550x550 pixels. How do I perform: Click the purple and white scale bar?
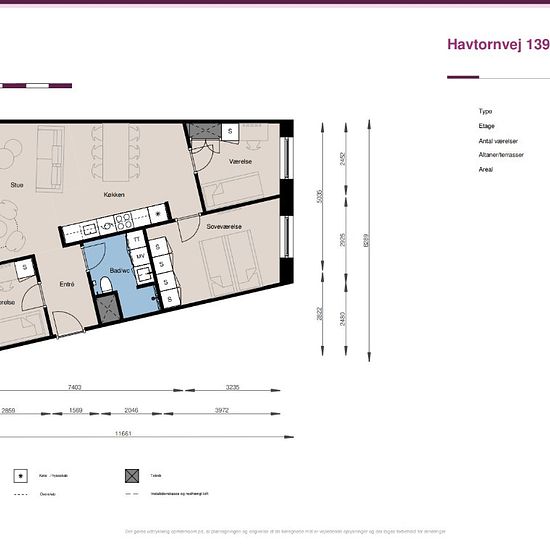click(36, 86)
